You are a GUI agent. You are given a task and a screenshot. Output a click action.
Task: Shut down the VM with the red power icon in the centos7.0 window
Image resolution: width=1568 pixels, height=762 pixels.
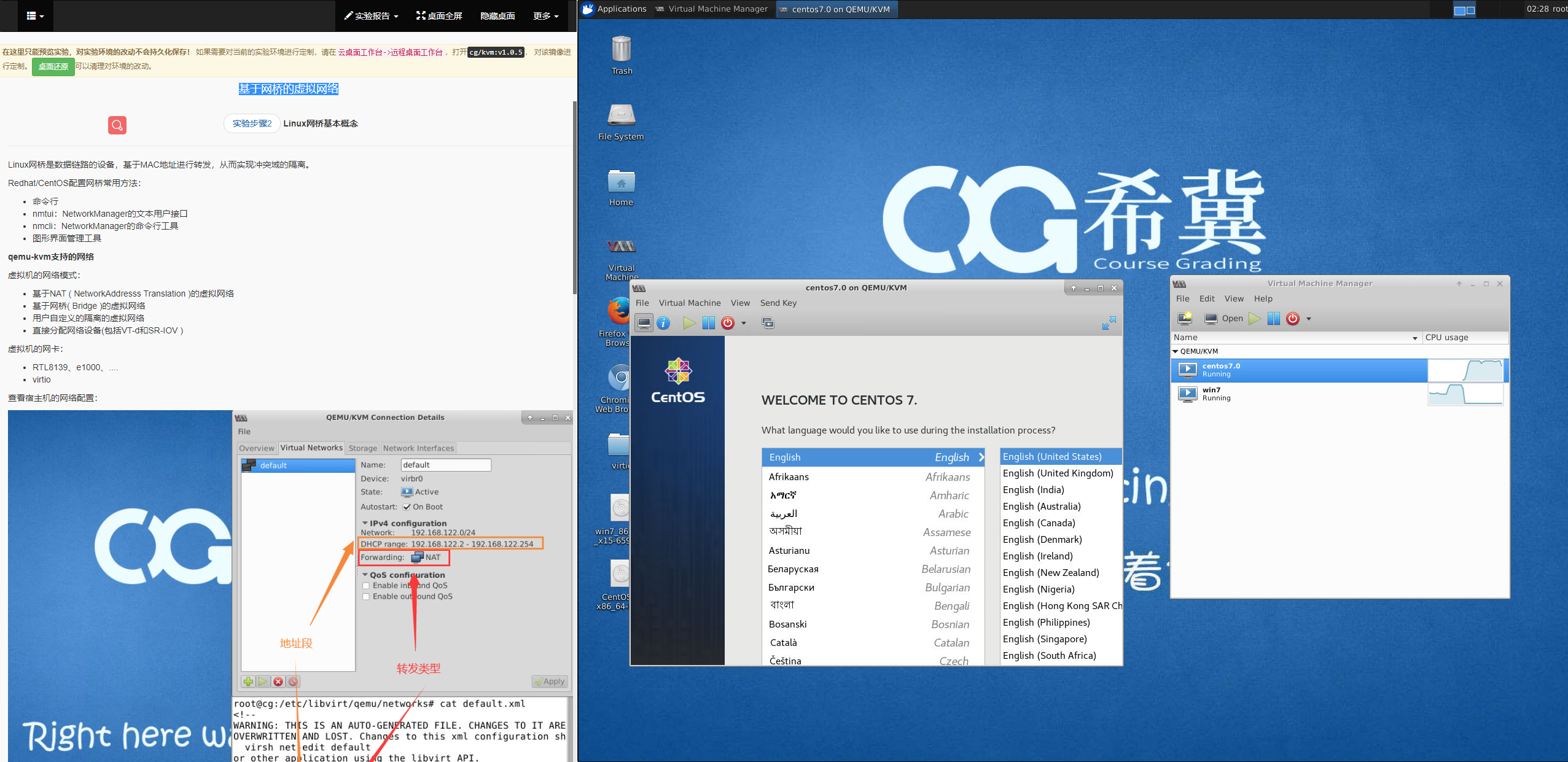tap(728, 323)
